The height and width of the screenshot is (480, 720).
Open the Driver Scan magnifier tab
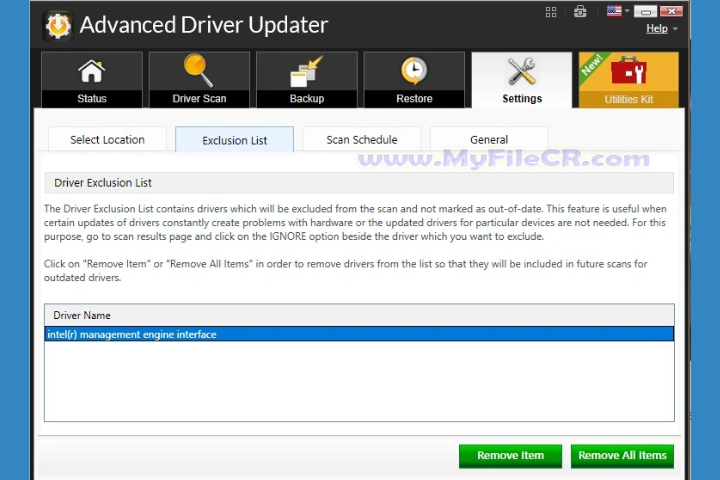pos(199,80)
